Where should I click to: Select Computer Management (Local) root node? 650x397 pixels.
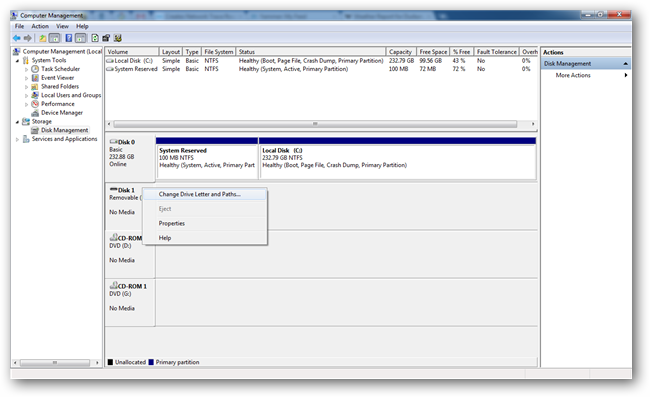coord(62,51)
